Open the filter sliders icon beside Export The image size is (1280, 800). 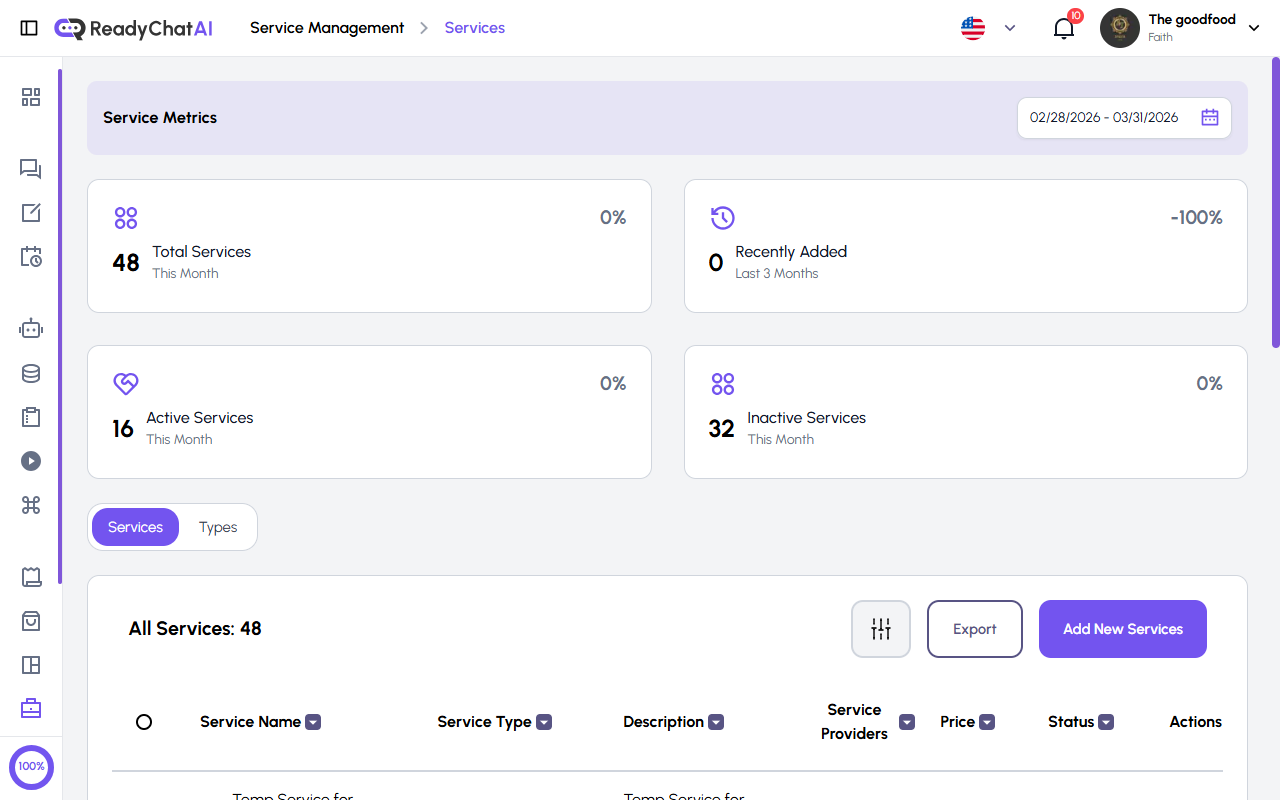coord(880,628)
